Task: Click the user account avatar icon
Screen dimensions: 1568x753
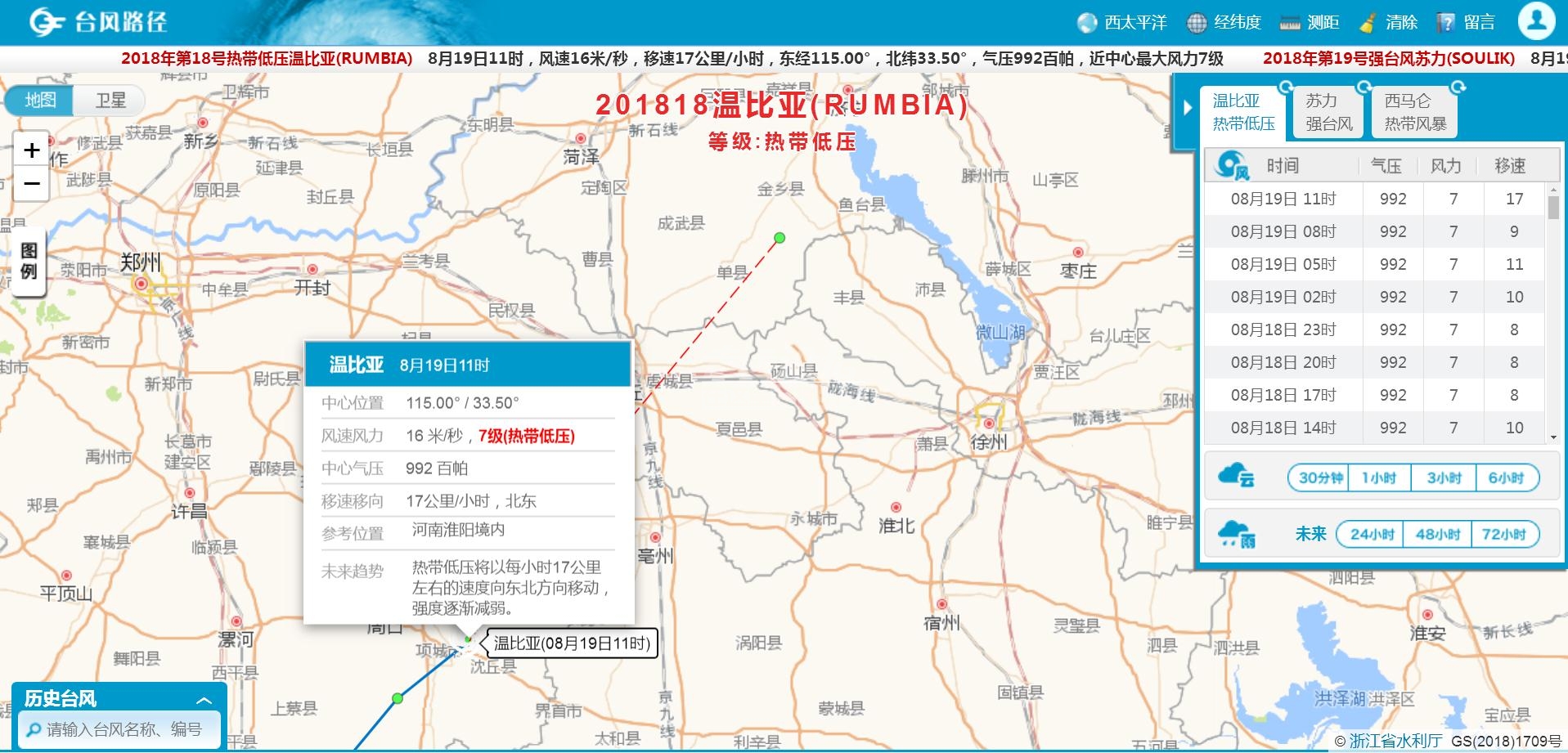Action: [x=1538, y=22]
